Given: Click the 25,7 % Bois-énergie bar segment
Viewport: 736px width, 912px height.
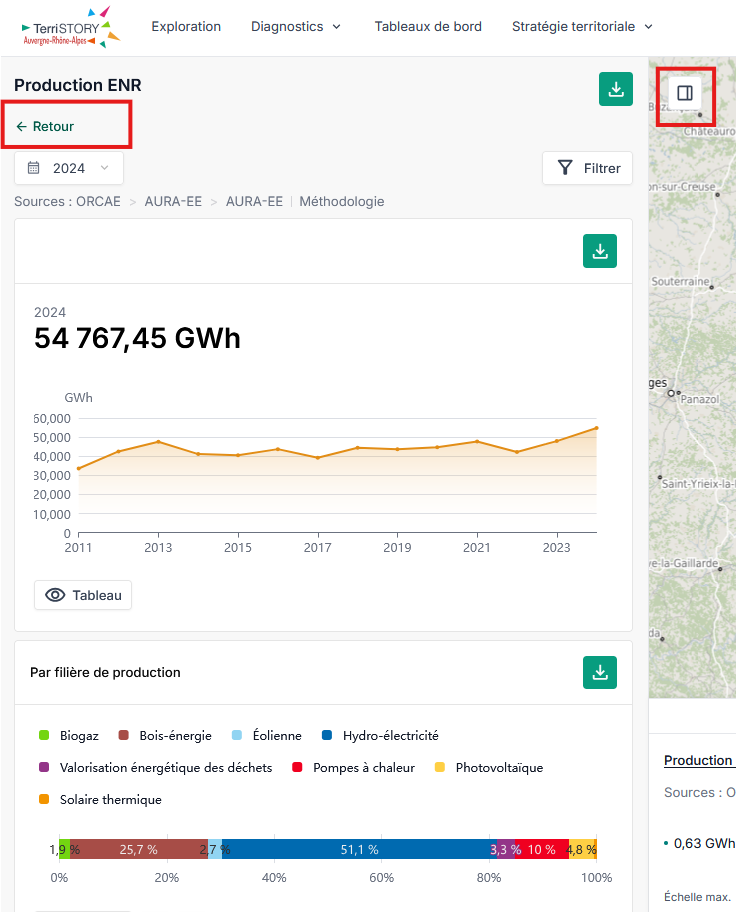Looking at the screenshot, I should (x=139, y=849).
